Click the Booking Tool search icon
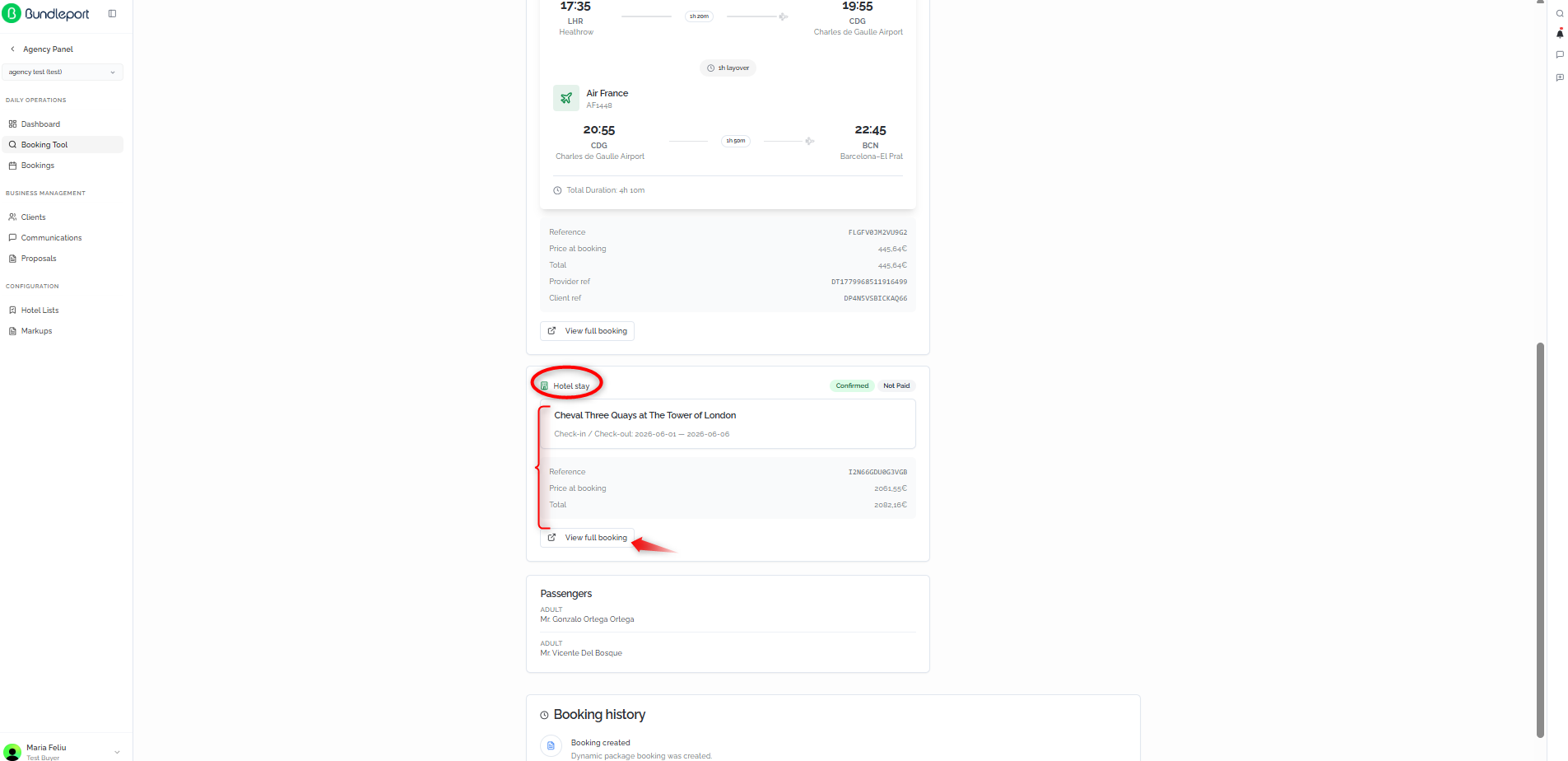 click(12, 145)
